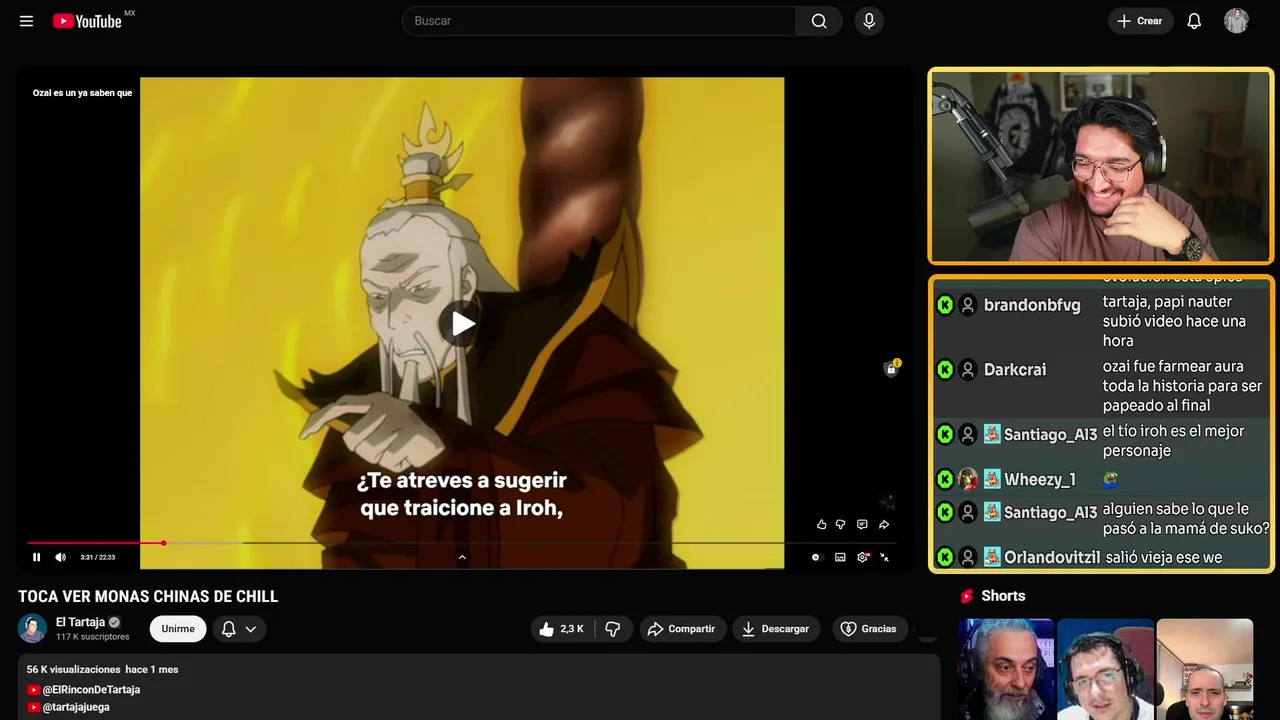This screenshot has height=720, width=1280.
Task: Click the 117 K suscriptores text
Action: click(x=93, y=637)
